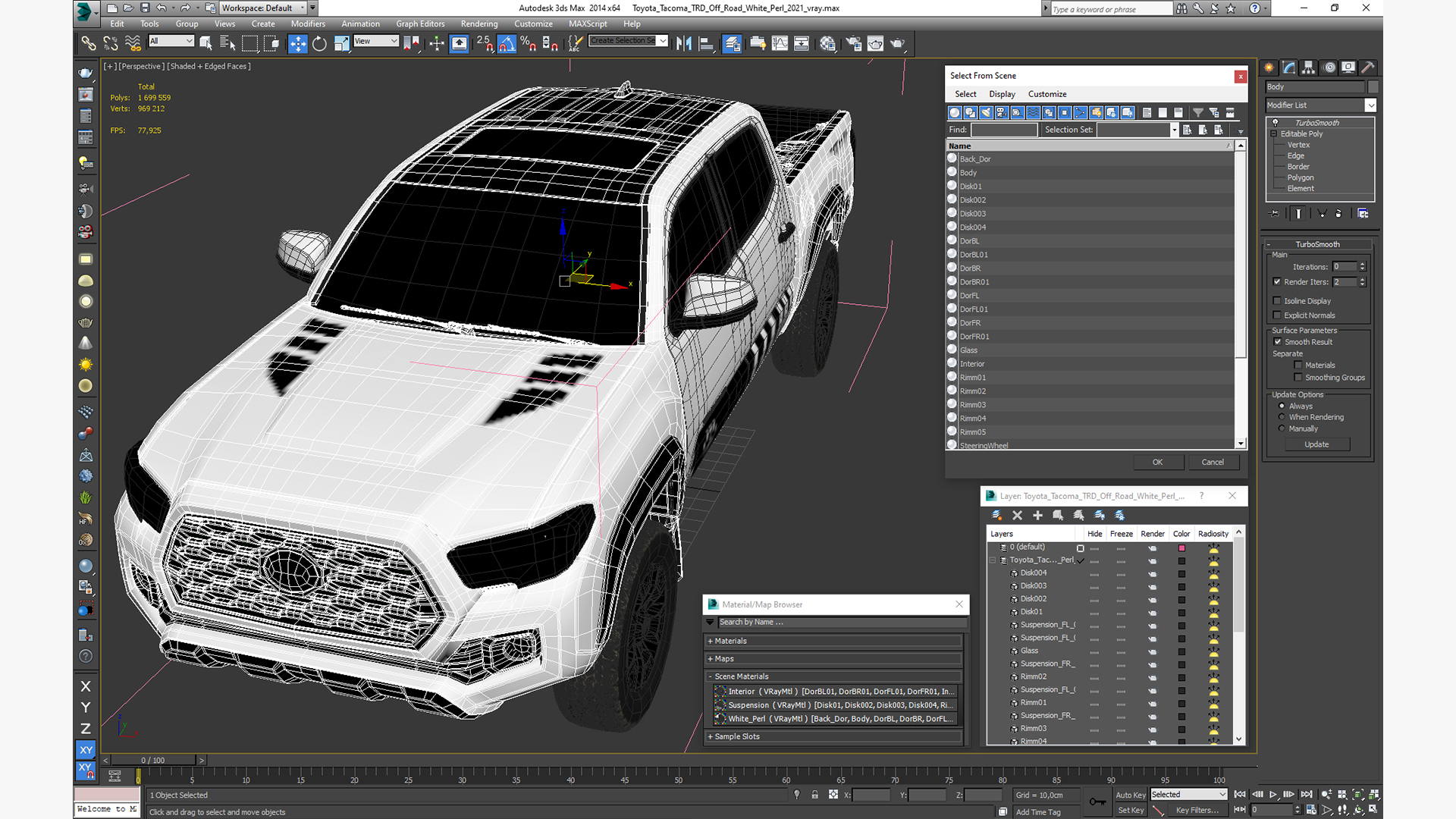Toggle Display Geometry filter in Select From Scene
The height and width of the screenshot is (819, 1456).
pyautogui.click(x=955, y=112)
